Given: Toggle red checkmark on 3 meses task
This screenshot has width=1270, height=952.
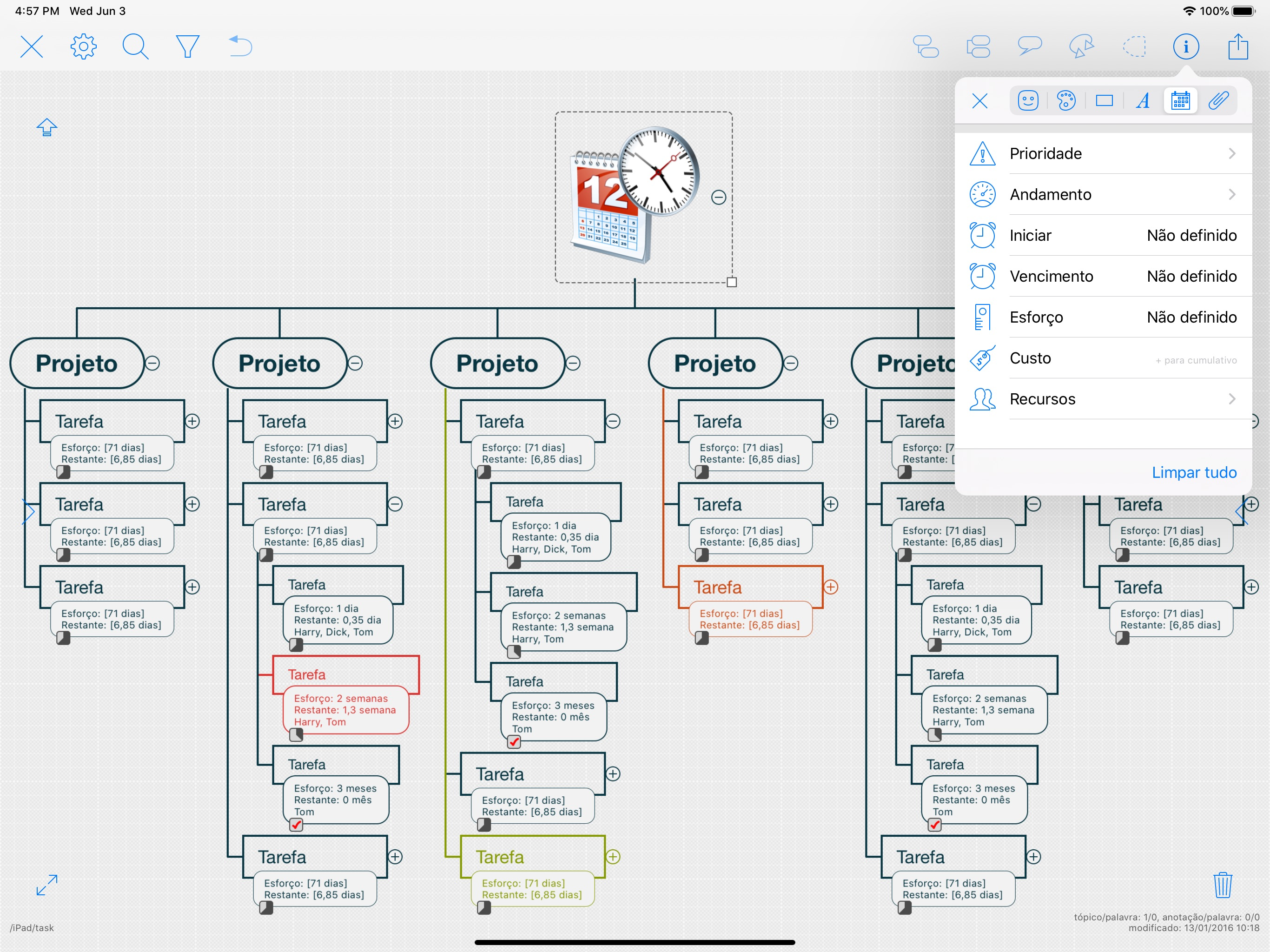Looking at the screenshot, I should tap(296, 825).
